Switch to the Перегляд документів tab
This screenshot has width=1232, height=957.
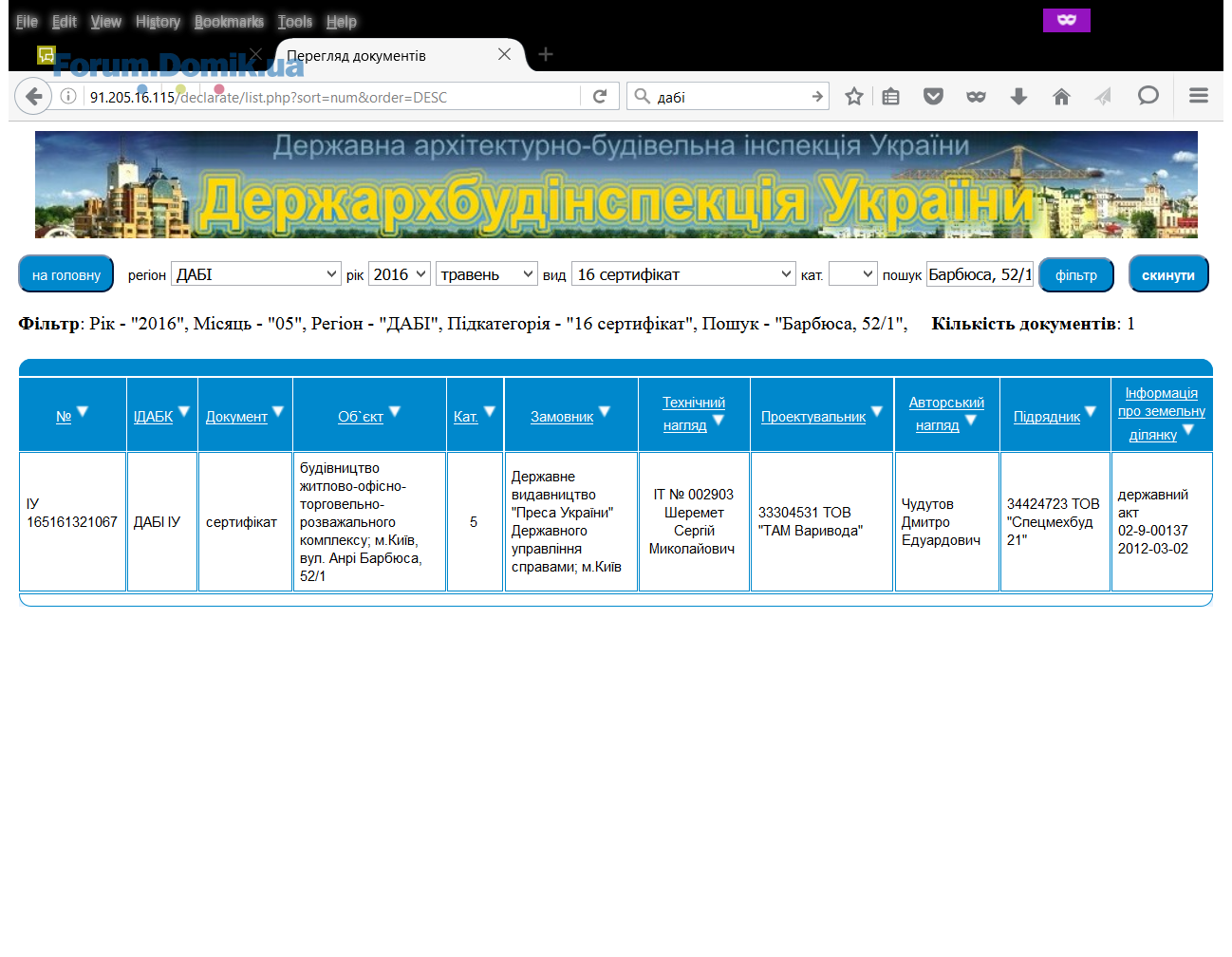(399, 55)
